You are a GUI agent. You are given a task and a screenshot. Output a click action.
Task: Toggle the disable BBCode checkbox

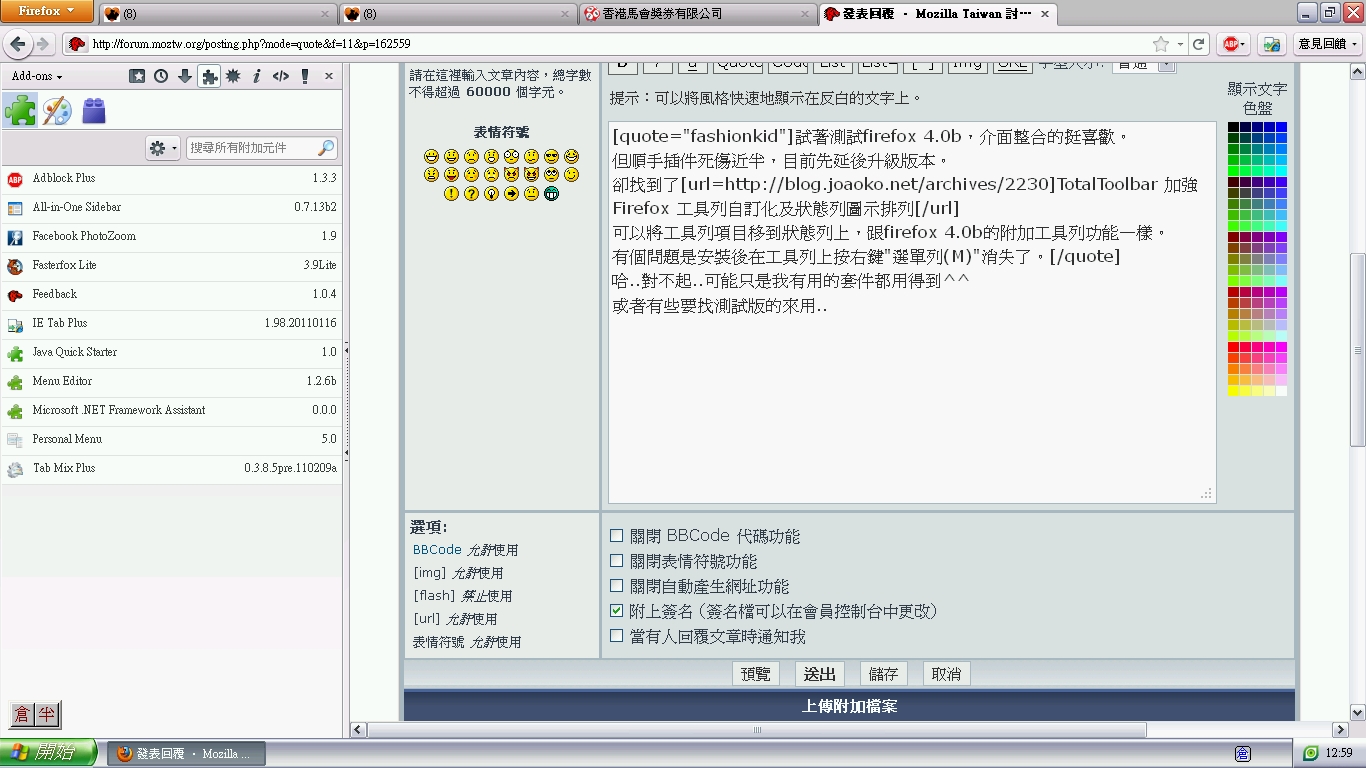(x=617, y=536)
